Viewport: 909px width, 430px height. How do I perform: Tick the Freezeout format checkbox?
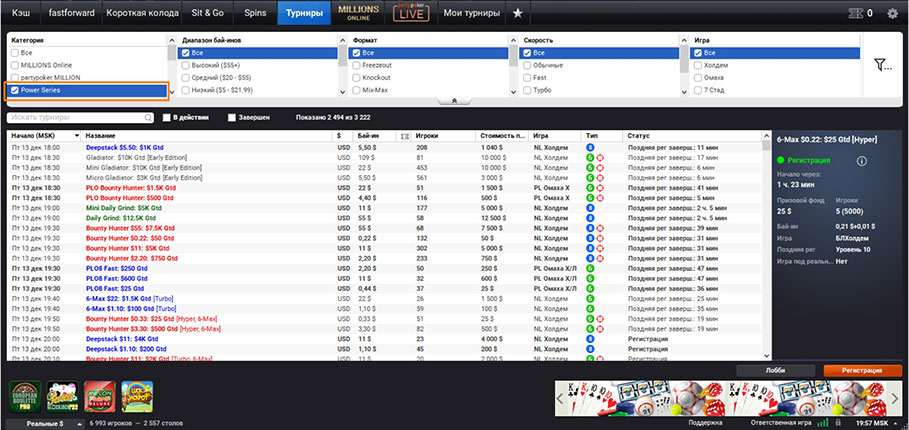357,65
